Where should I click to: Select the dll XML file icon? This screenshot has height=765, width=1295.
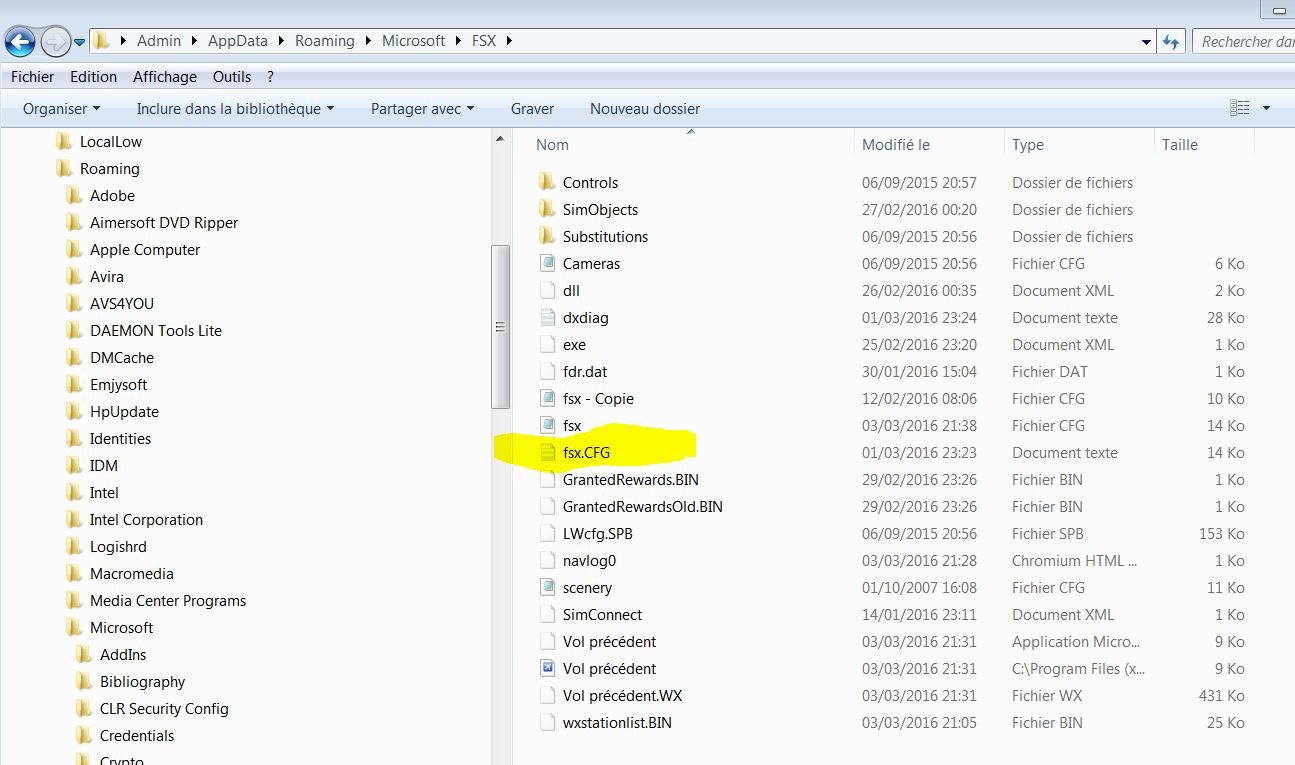click(547, 290)
